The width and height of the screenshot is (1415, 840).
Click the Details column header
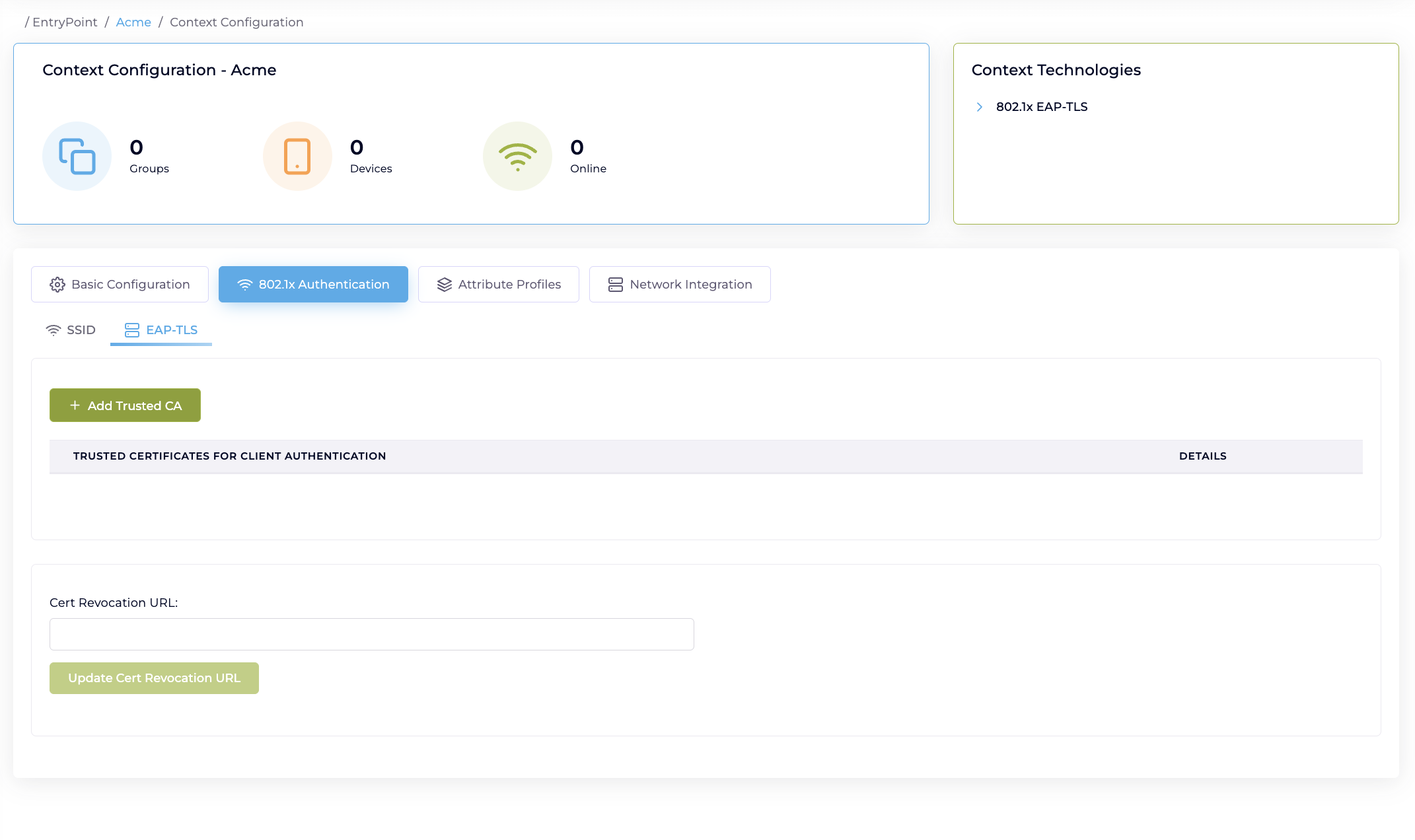(x=1202, y=456)
